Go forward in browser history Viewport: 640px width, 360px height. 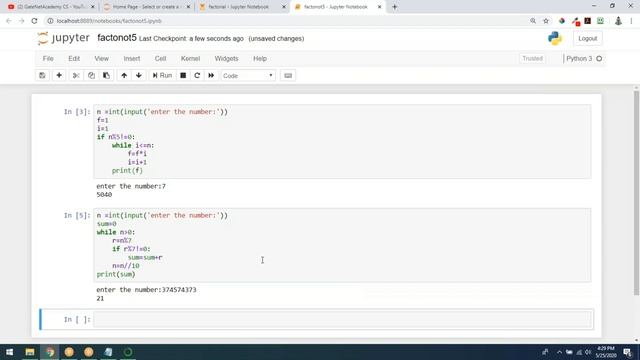point(22,21)
